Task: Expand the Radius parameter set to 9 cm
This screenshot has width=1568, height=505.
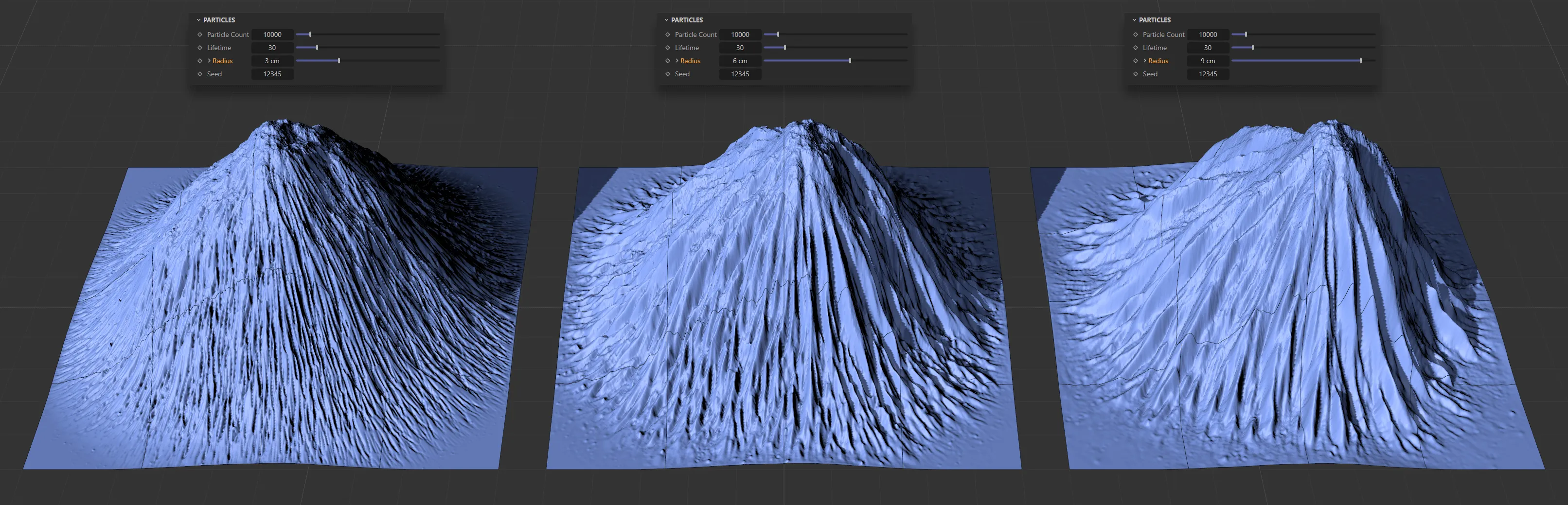Action: pos(1144,61)
